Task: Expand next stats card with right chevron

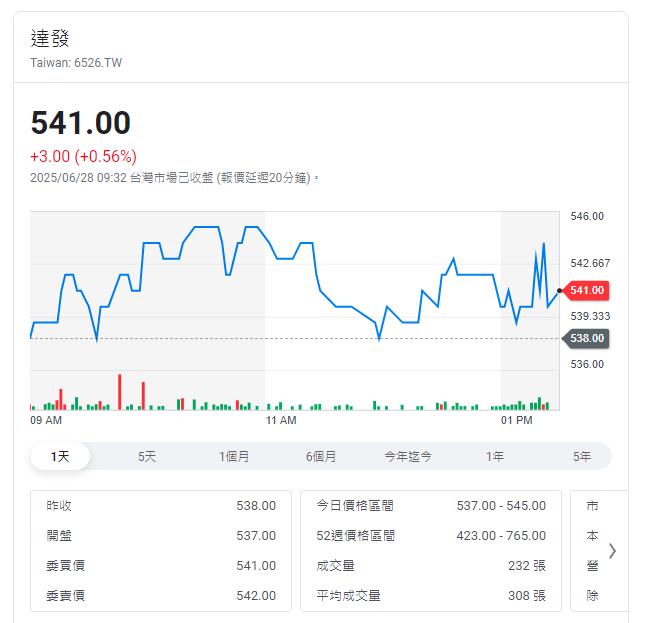Action: click(612, 551)
